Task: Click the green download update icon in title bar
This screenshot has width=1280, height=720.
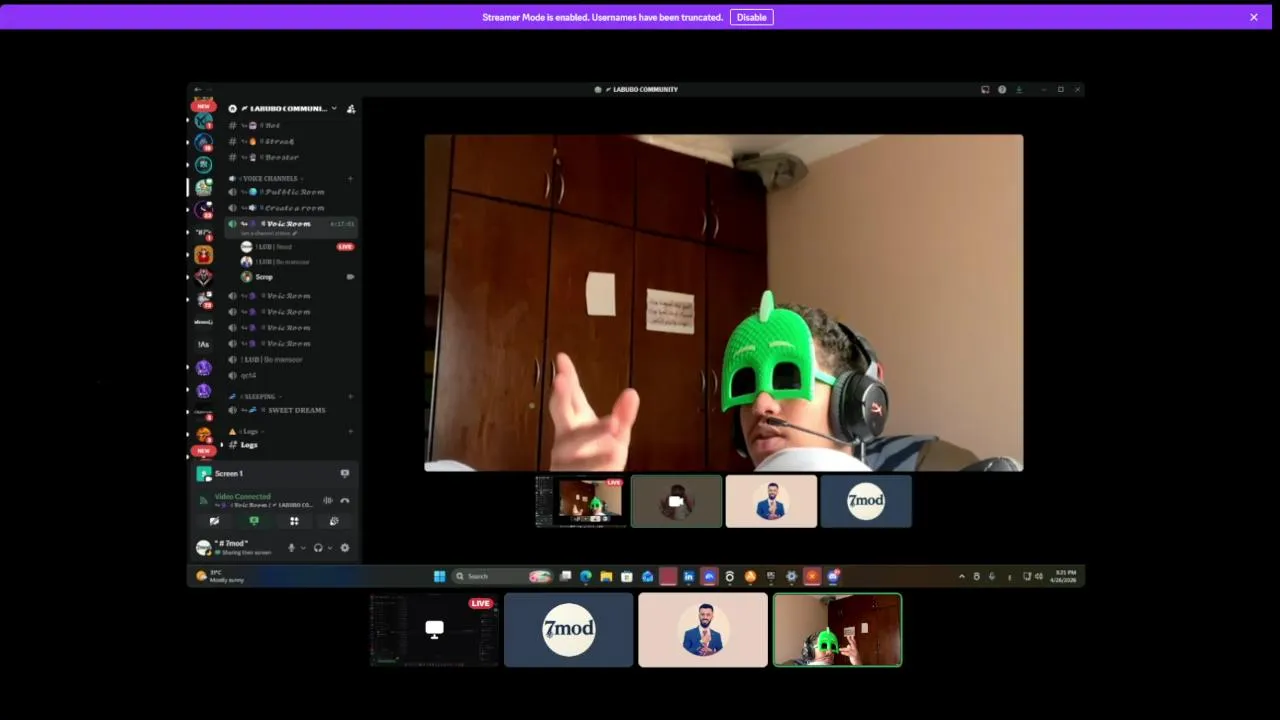Action: [x=1019, y=89]
